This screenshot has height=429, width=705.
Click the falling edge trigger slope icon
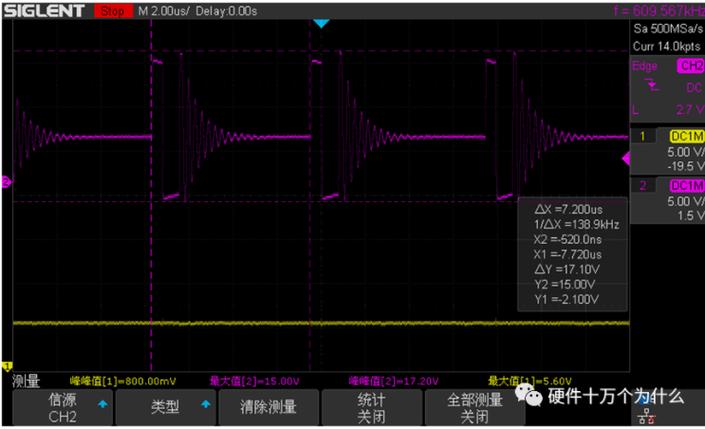[651, 85]
